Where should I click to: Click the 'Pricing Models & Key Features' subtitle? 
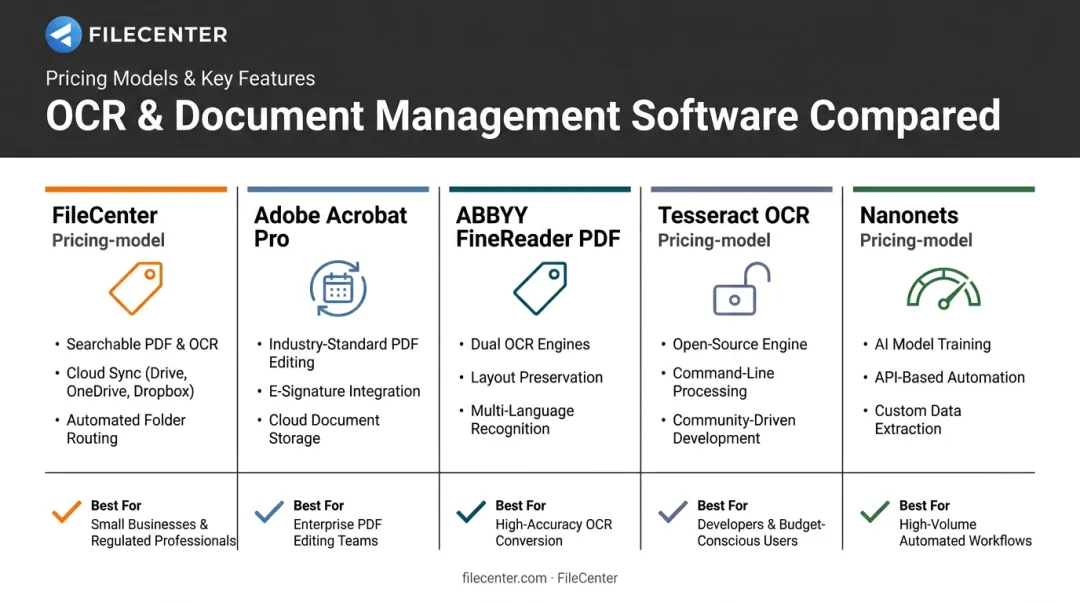coord(180,79)
